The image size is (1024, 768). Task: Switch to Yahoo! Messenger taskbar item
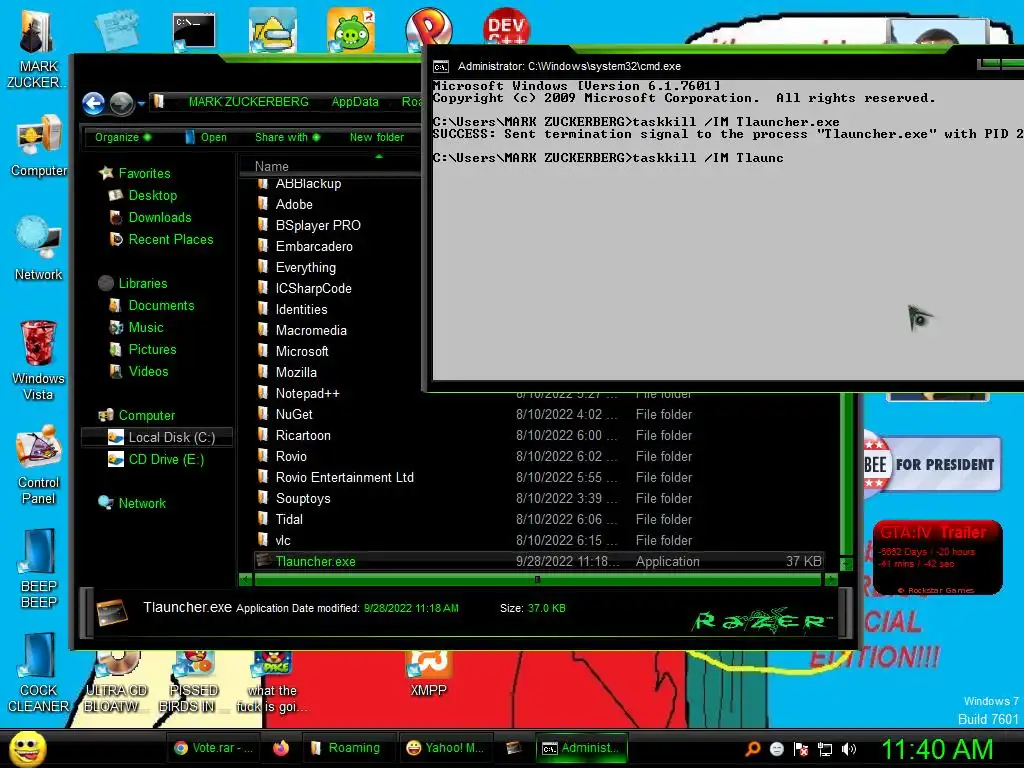(x=445, y=748)
